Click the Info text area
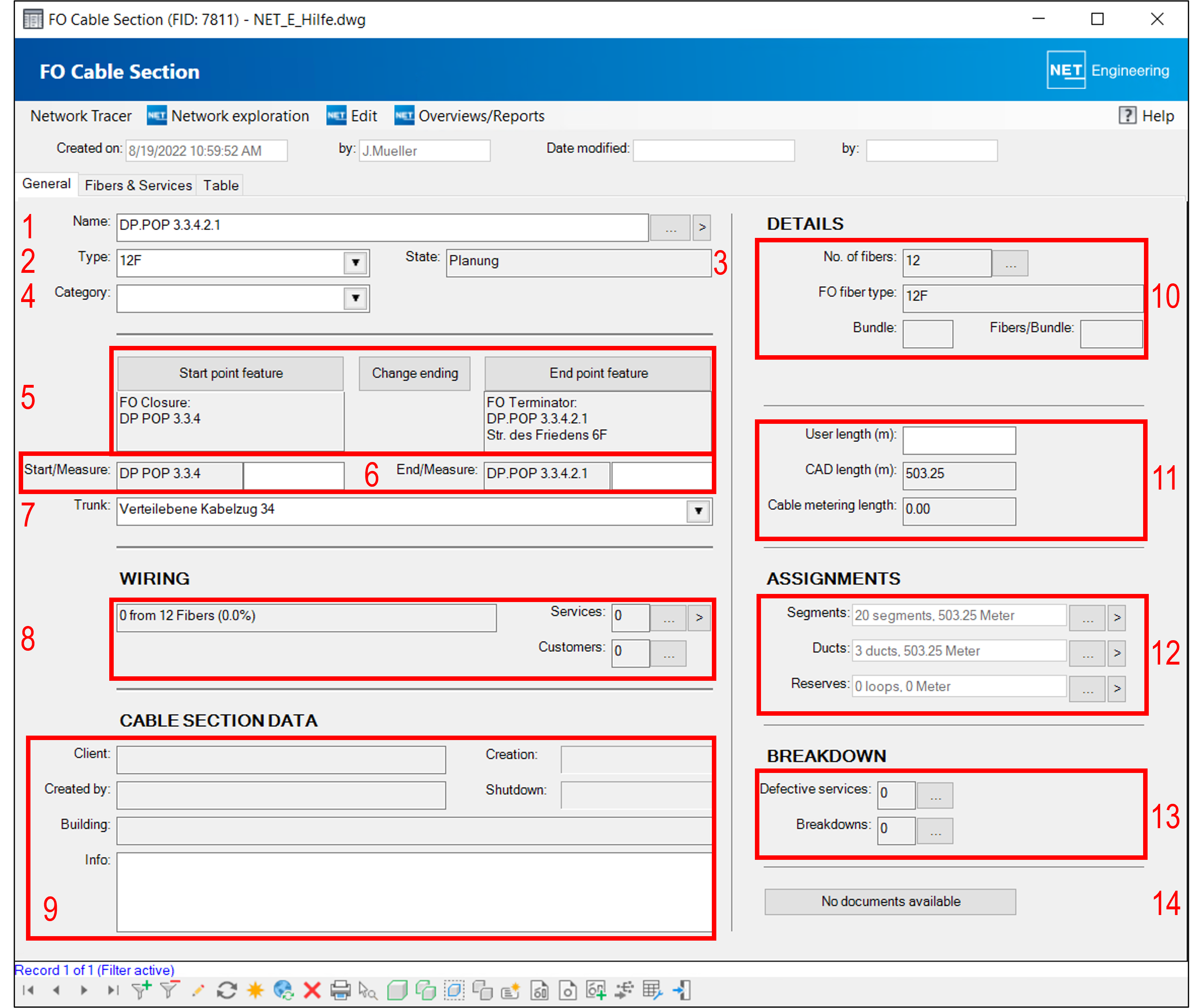 pyautogui.click(x=414, y=892)
